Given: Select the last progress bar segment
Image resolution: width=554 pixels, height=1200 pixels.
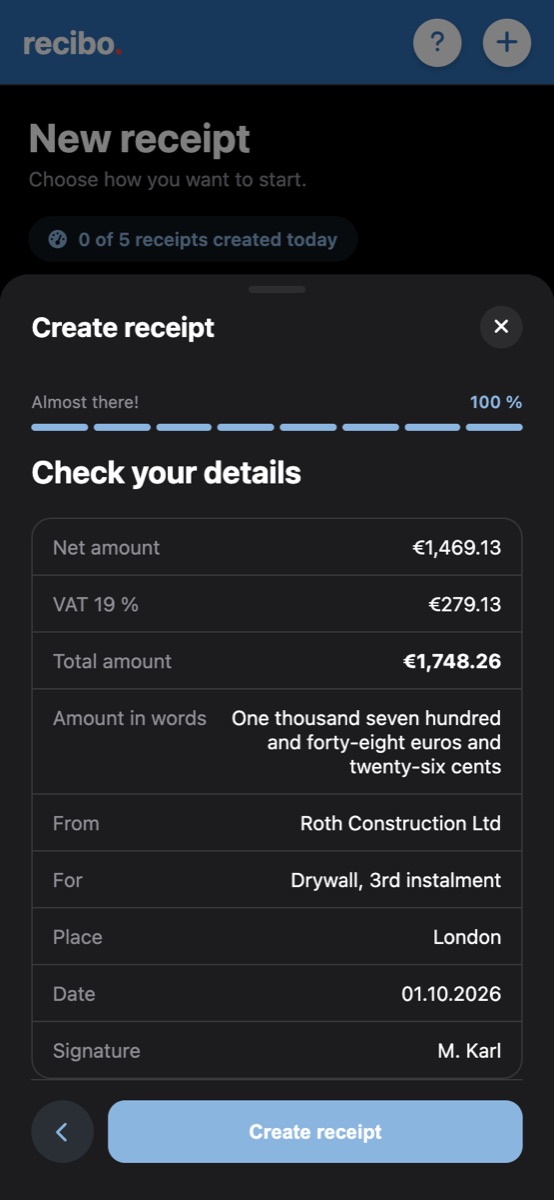Looking at the screenshot, I should tap(494, 427).
